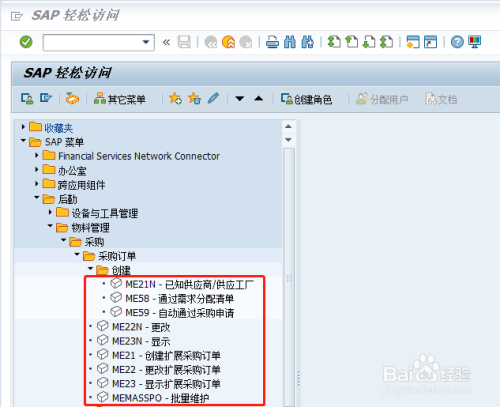Image resolution: width=500 pixels, height=407 pixels.
Task: Click the SAP Business Workplace icon
Action: click(x=72, y=99)
